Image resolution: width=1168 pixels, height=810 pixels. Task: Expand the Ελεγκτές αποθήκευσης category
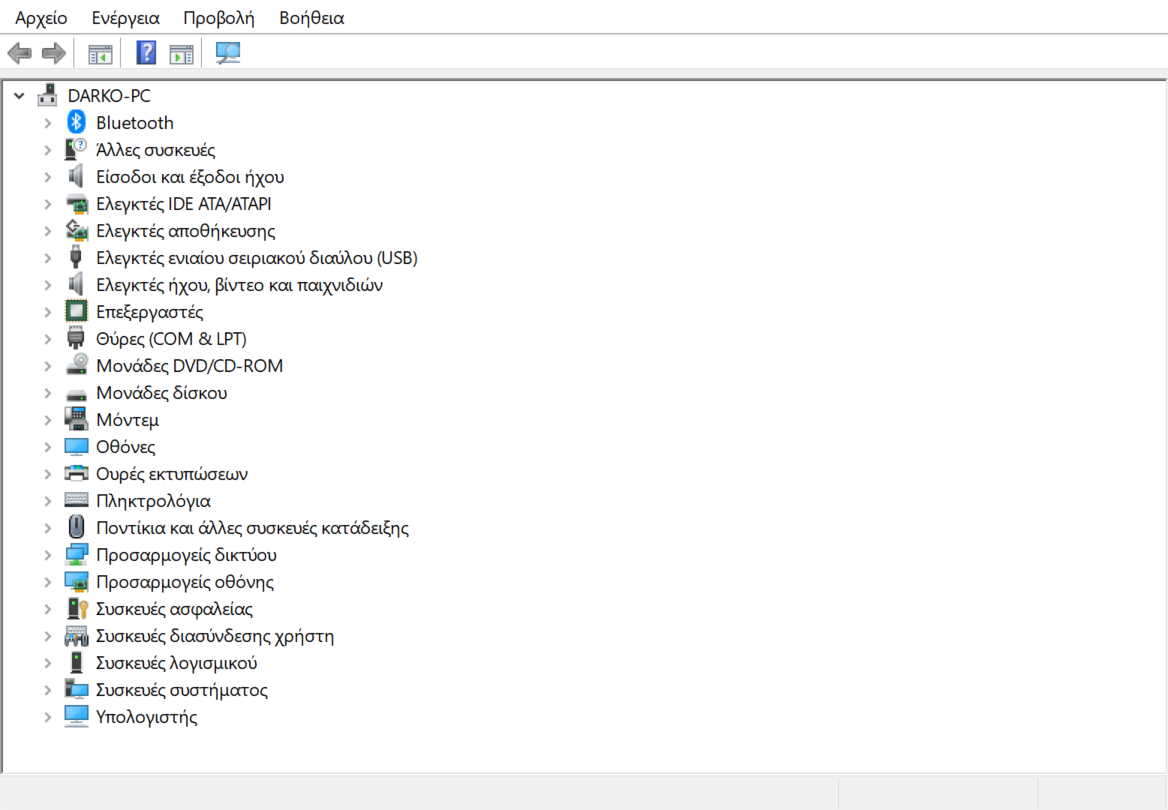(48, 231)
